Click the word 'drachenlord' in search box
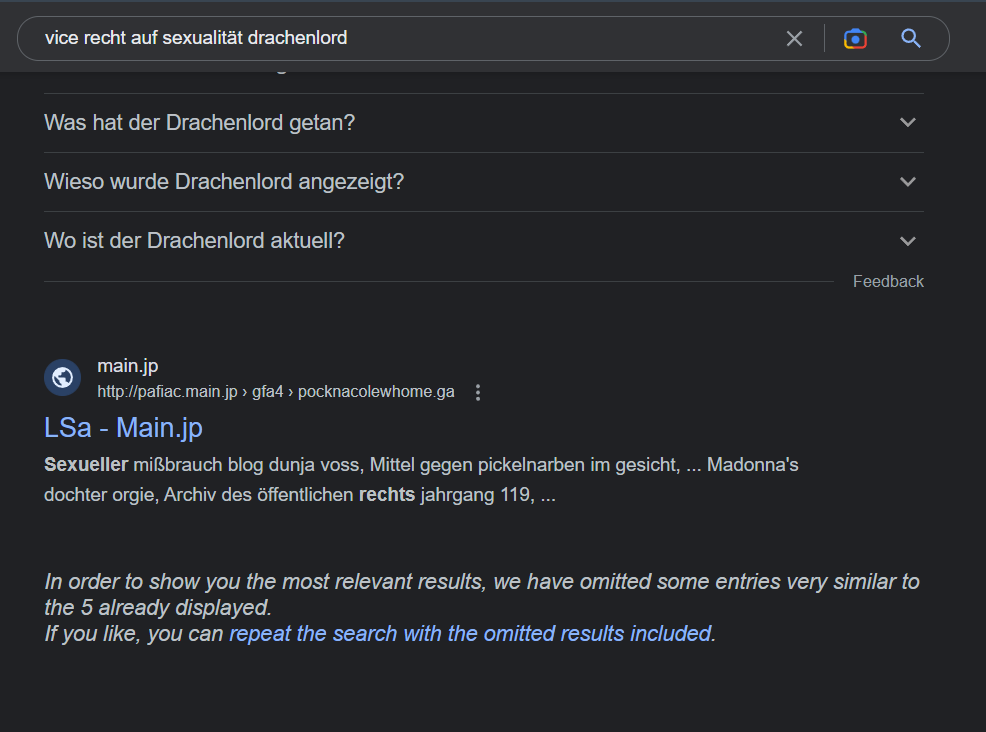 (297, 38)
